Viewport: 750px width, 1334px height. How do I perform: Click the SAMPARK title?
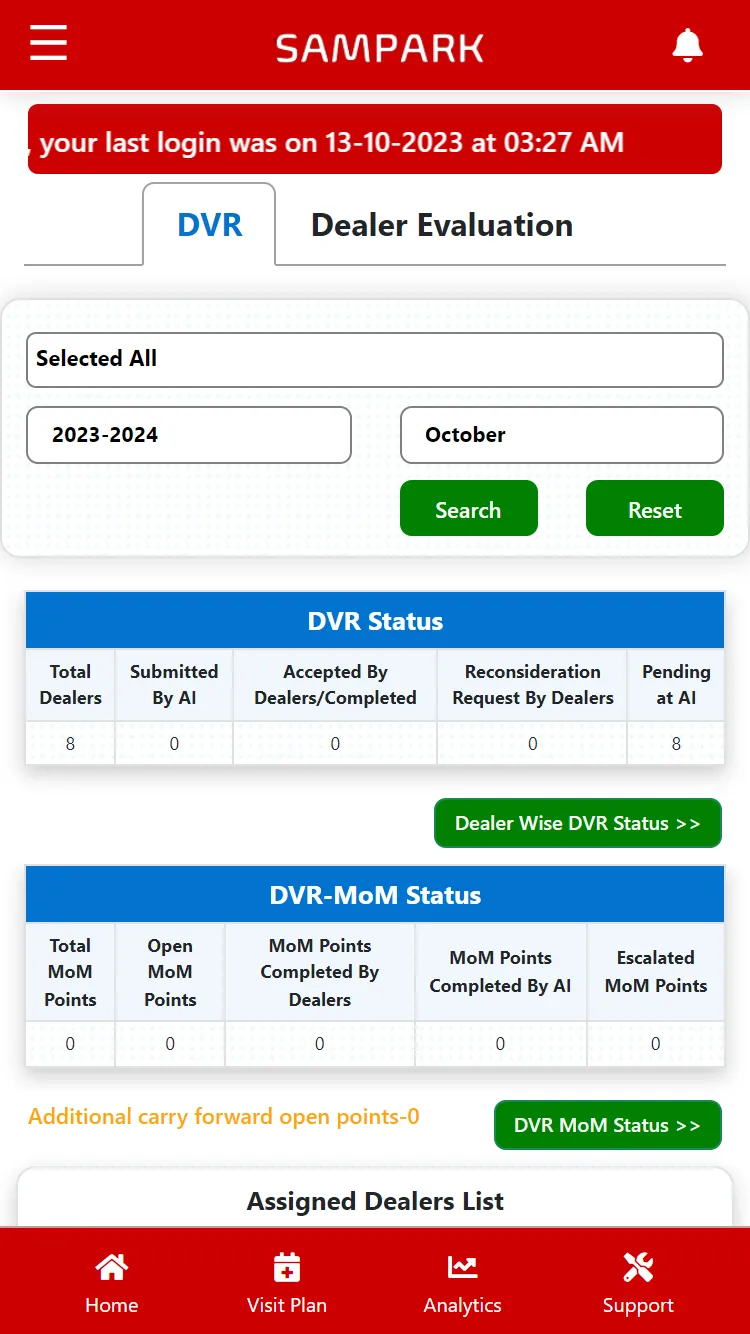pos(380,47)
